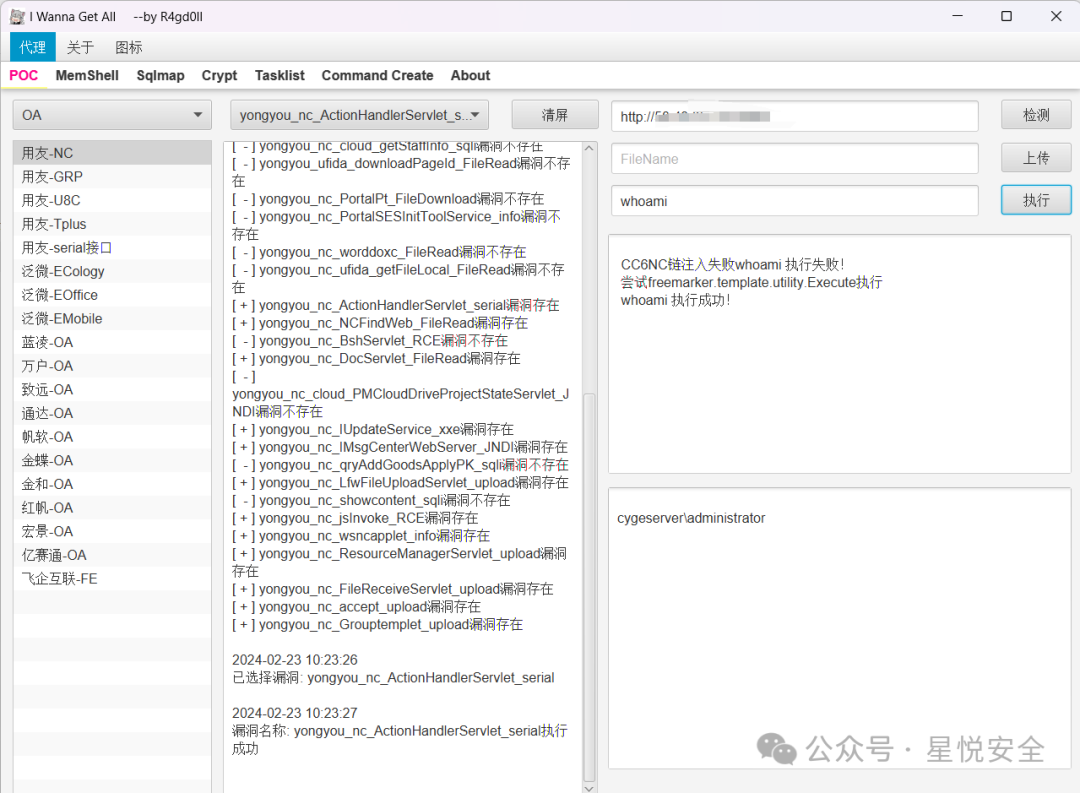Image resolution: width=1080 pixels, height=793 pixels.
Task: Open the 代理 menu
Action: tap(32, 47)
